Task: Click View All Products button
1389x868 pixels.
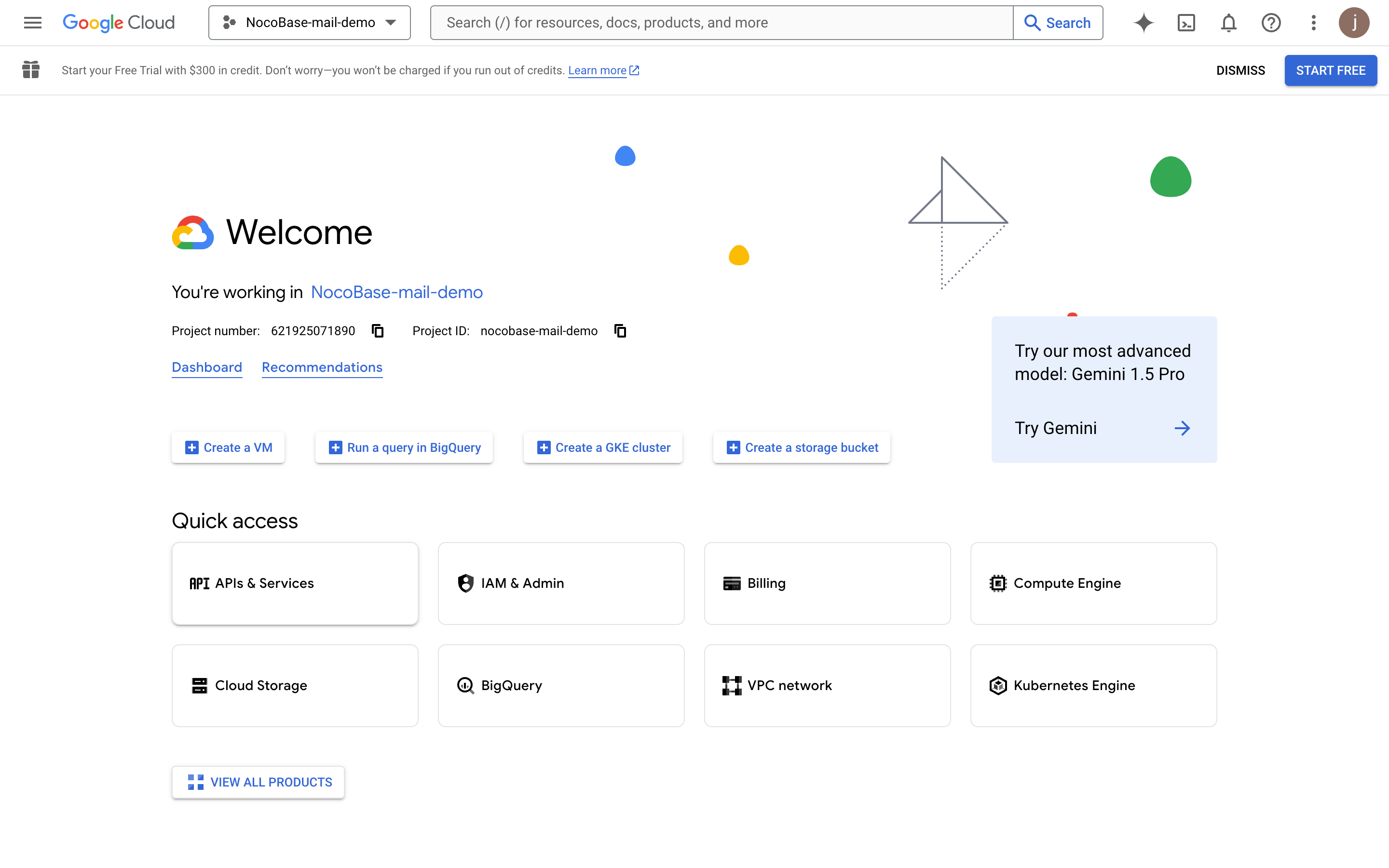Action: (x=258, y=782)
